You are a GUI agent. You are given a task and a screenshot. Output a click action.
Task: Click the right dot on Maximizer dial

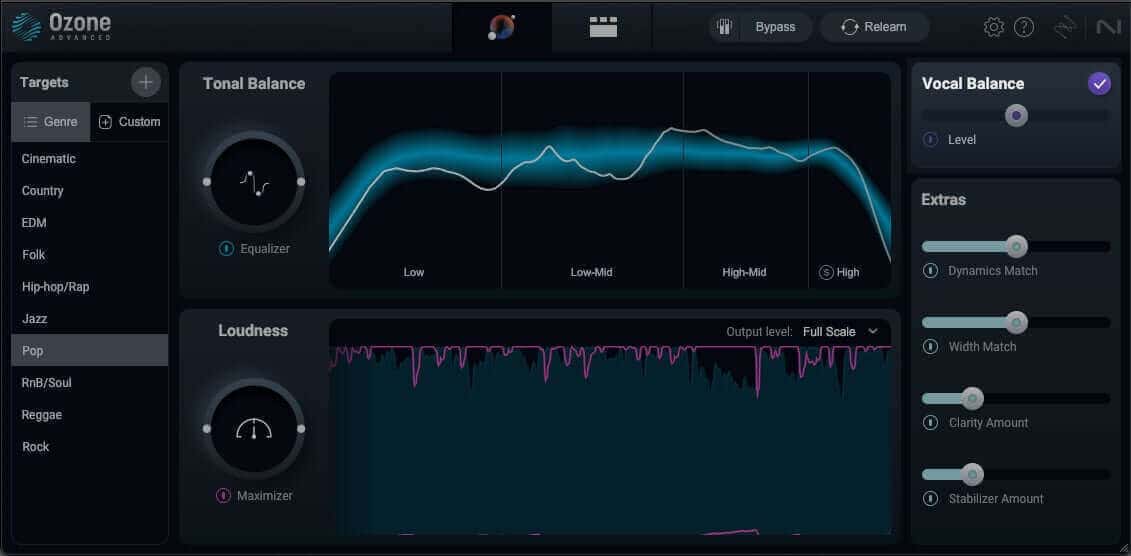[301, 429]
